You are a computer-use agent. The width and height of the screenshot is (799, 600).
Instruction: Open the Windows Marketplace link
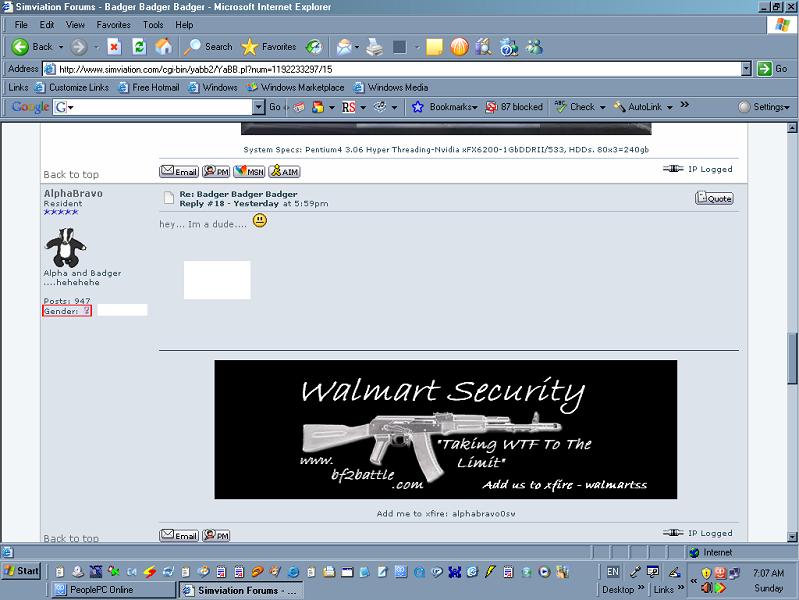(x=296, y=88)
